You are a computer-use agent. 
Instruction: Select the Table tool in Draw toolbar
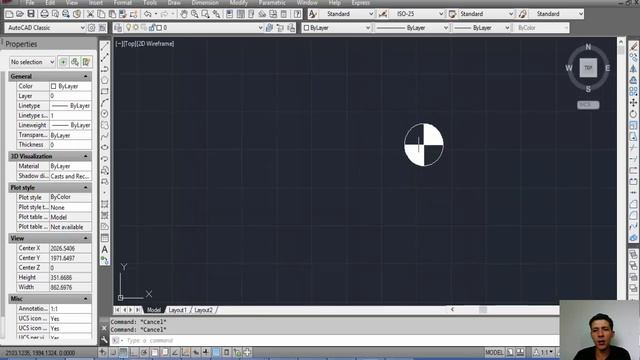pos(104,238)
